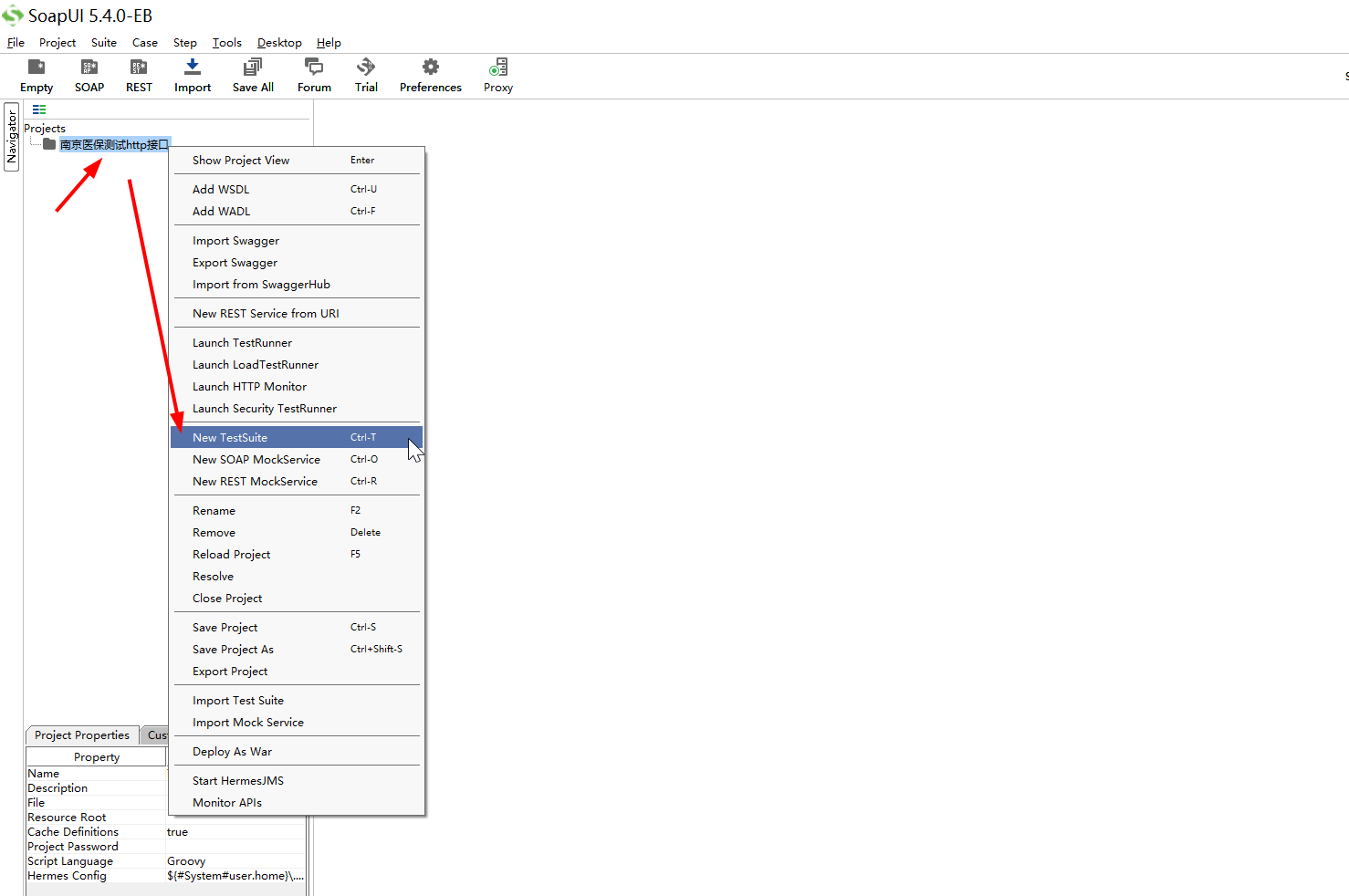This screenshot has height=896, width=1349.
Task: Select Save Project
Action: 297,627
